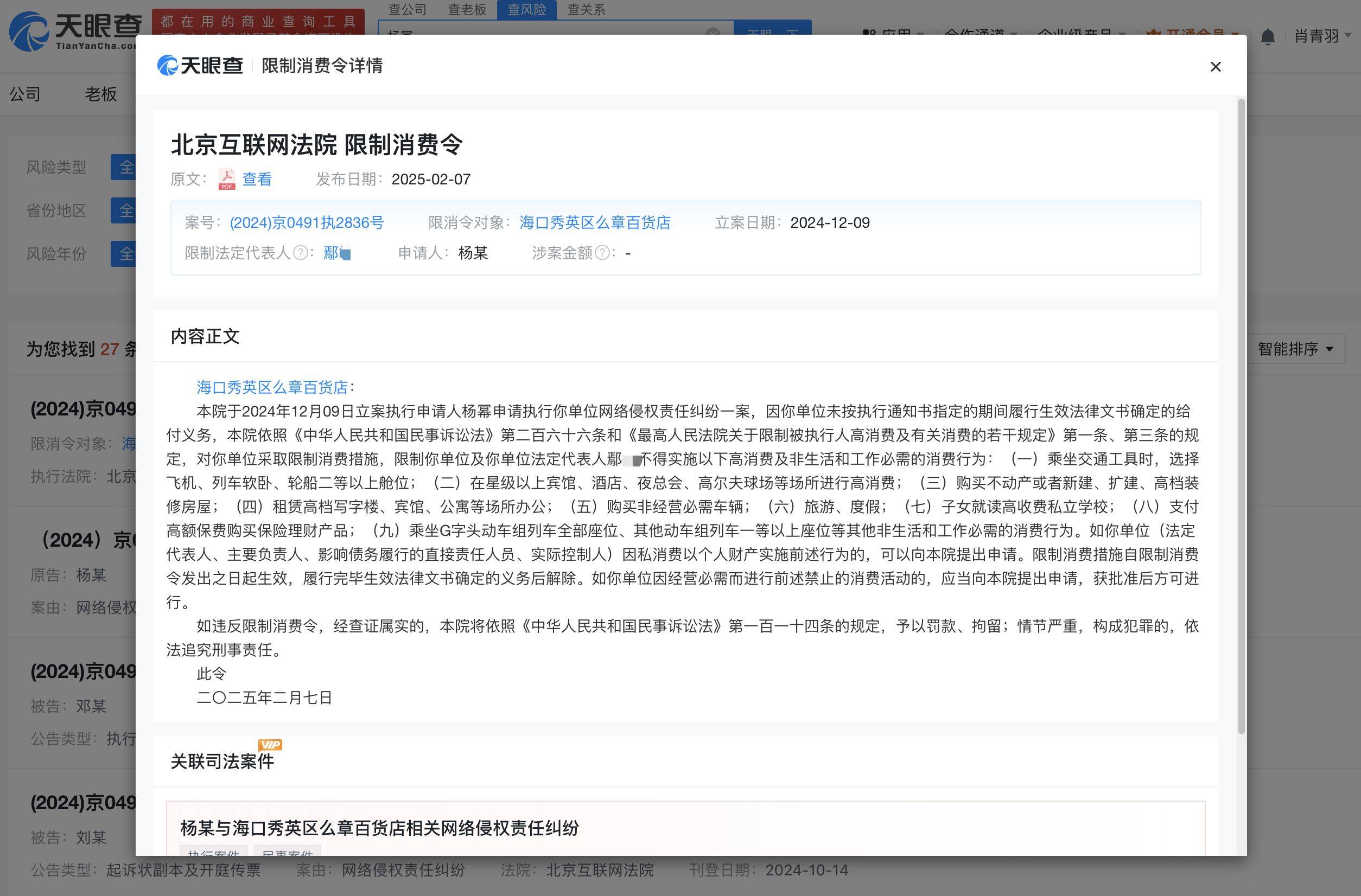Switch to the 查公司 tab
Screen dimensions: 1361x896
(408, 10)
